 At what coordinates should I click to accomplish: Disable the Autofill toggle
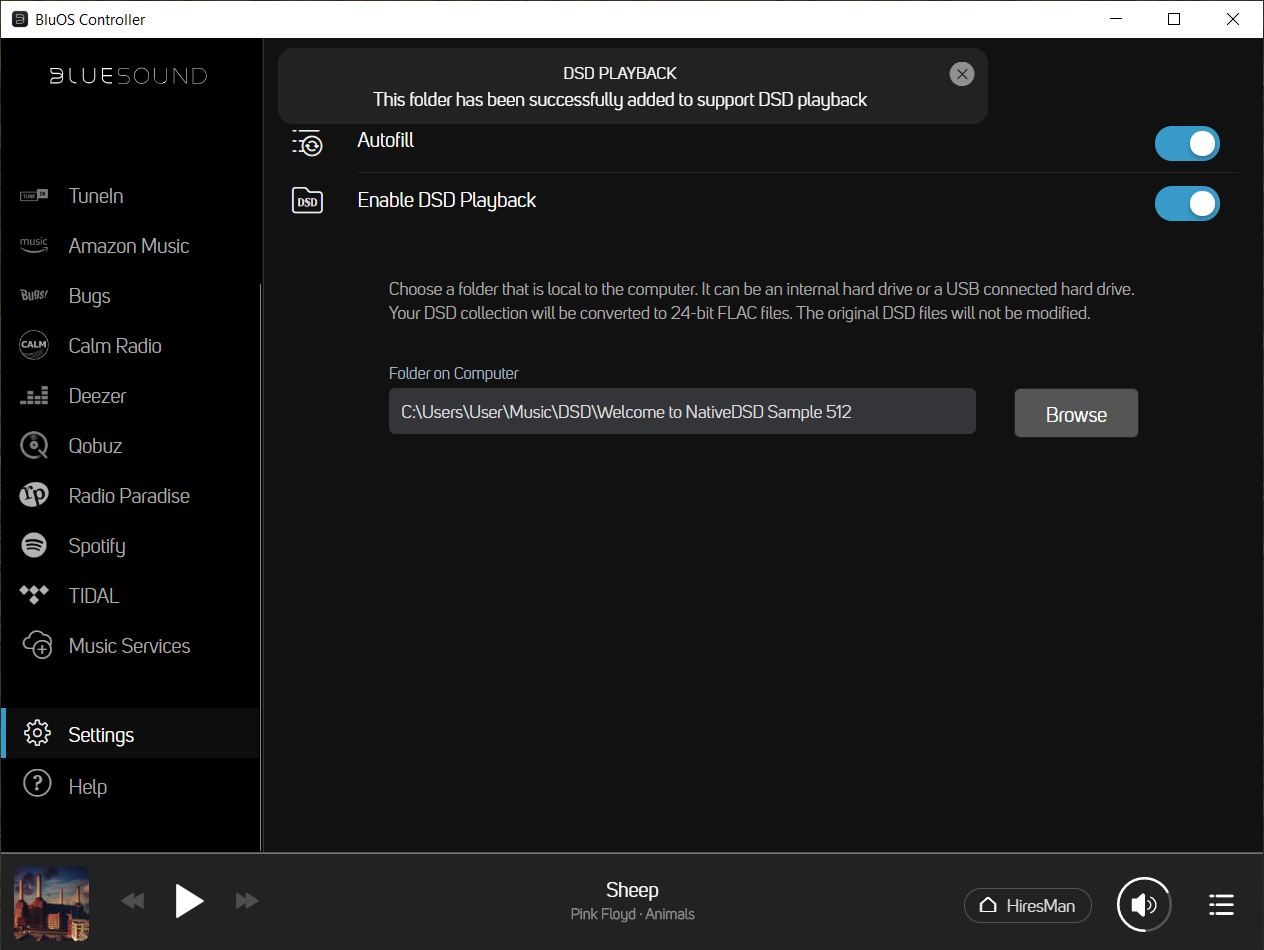[1186, 144]
